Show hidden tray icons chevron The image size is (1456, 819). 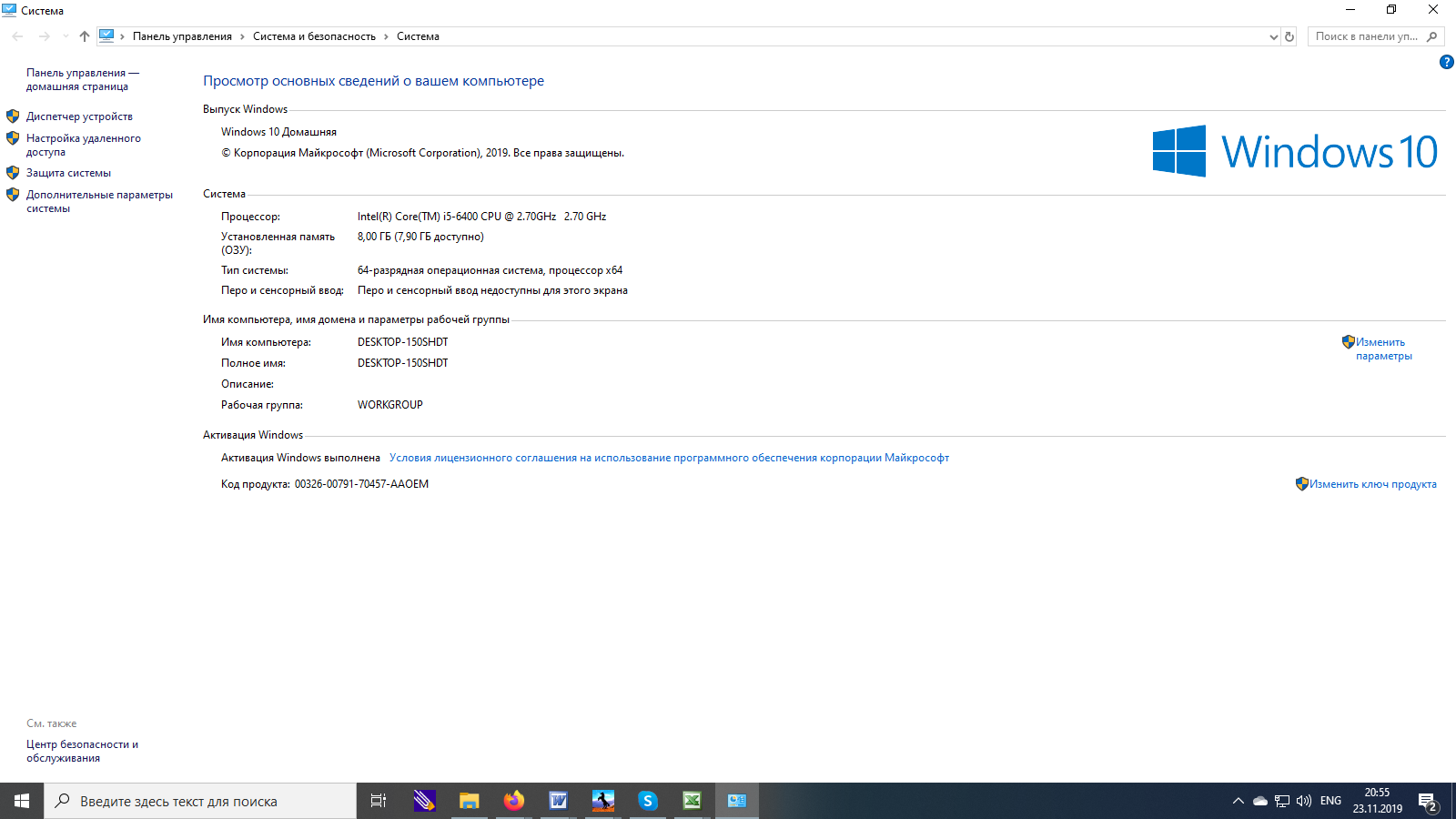point(1238,801)
